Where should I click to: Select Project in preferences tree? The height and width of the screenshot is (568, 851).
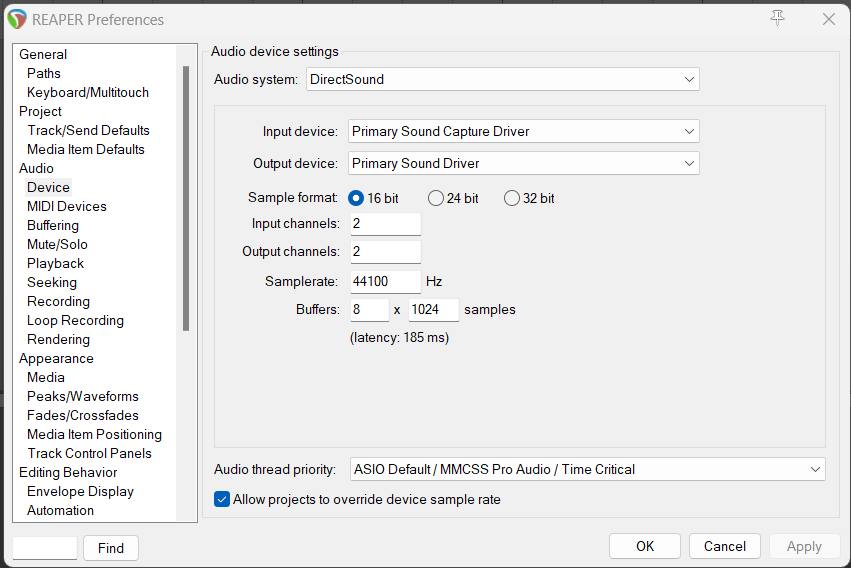tap(40, 111)
